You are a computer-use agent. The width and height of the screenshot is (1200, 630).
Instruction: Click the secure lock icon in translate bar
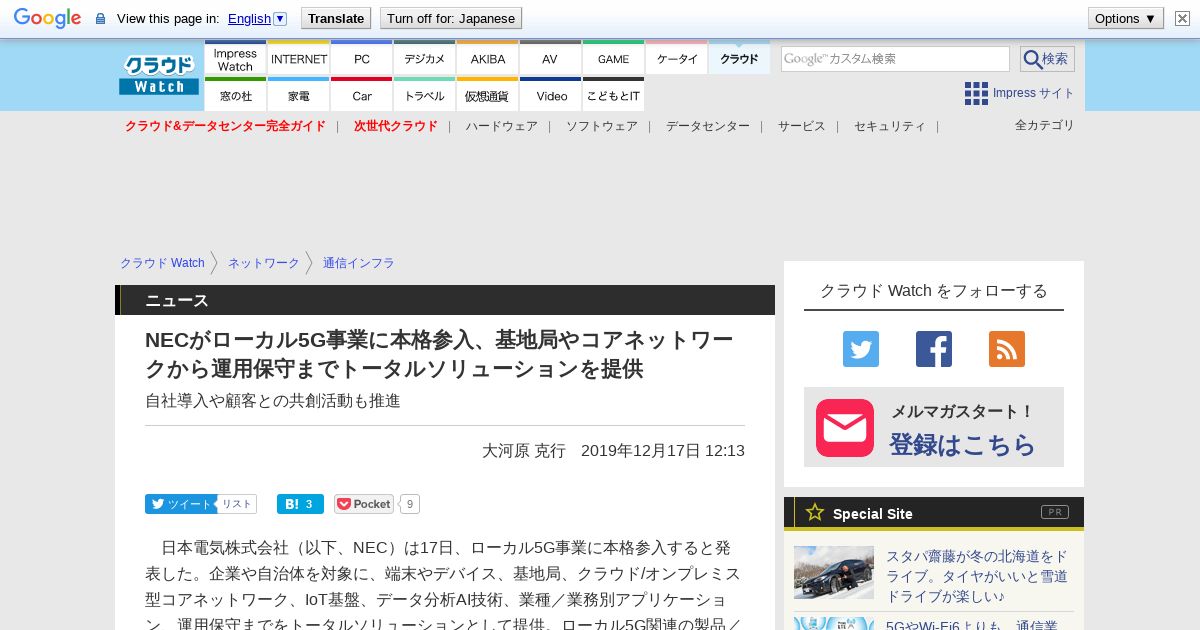(x=100, y=19)
